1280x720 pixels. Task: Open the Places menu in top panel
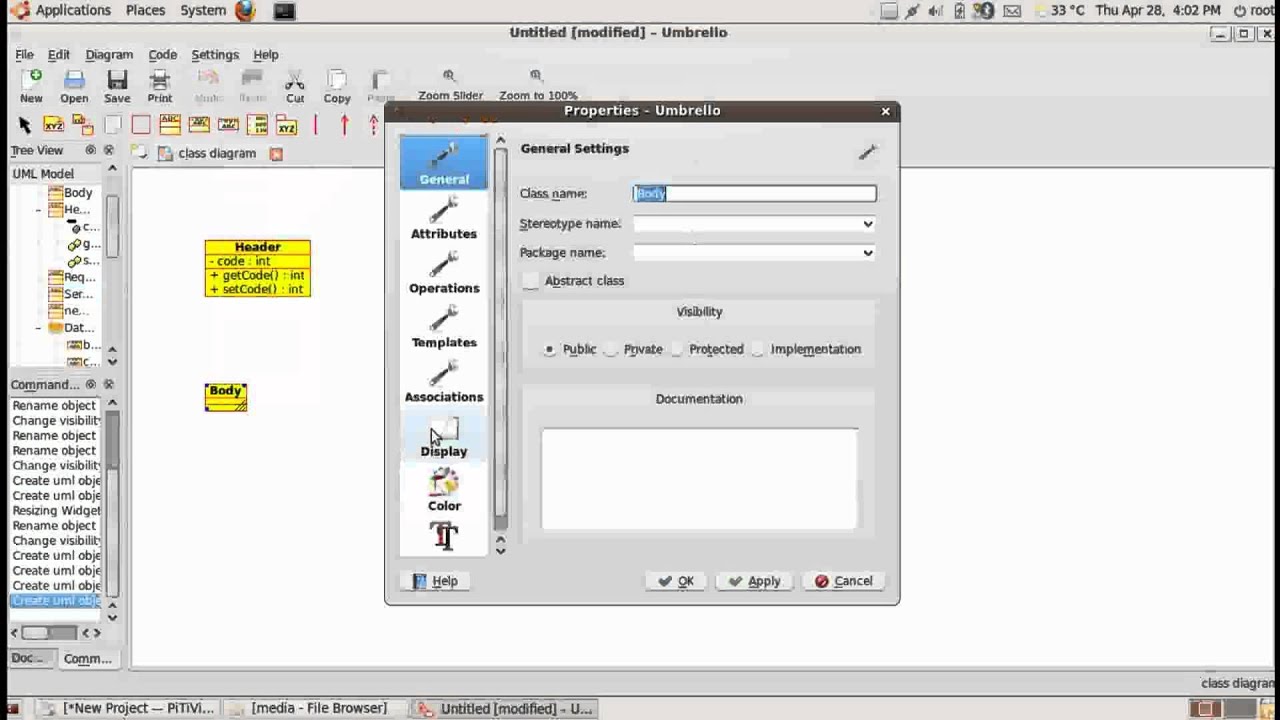(x=145, y=11)
